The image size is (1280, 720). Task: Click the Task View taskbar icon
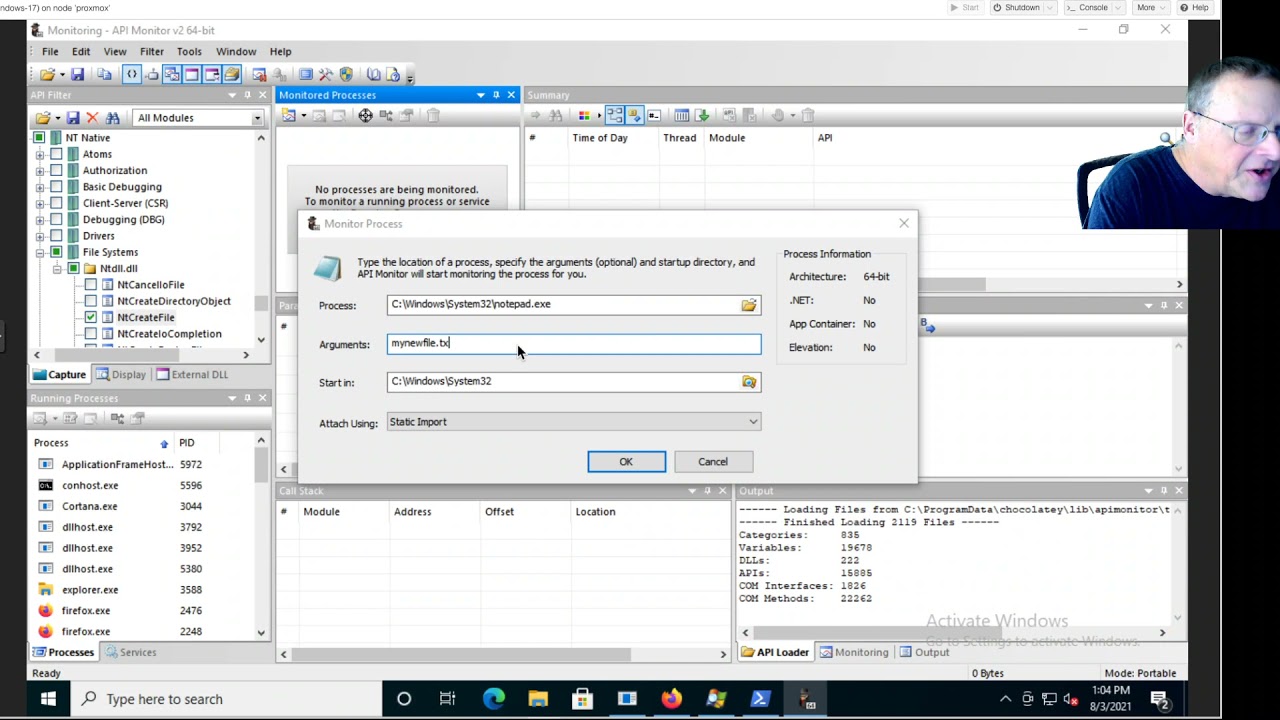(447, 699)
